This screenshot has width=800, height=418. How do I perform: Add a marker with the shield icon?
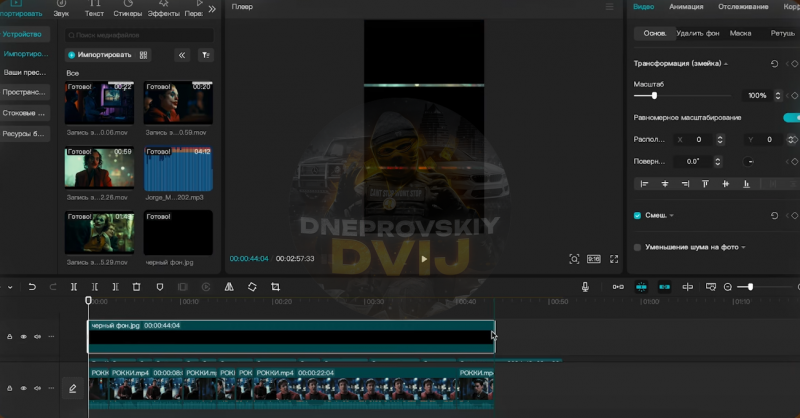tap(160, 287)
